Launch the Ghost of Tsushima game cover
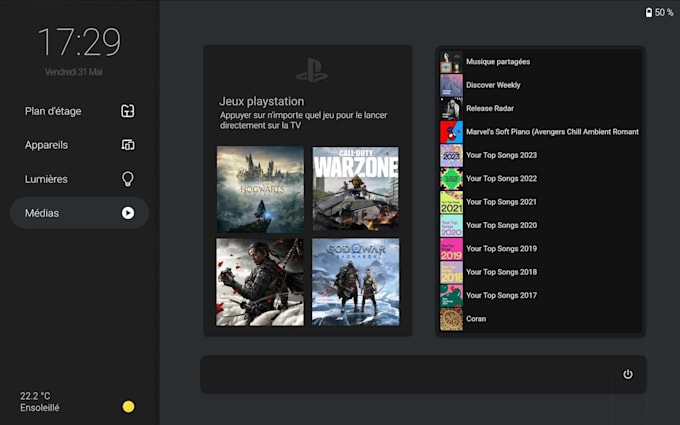680x425 pixels. point(260,282)
